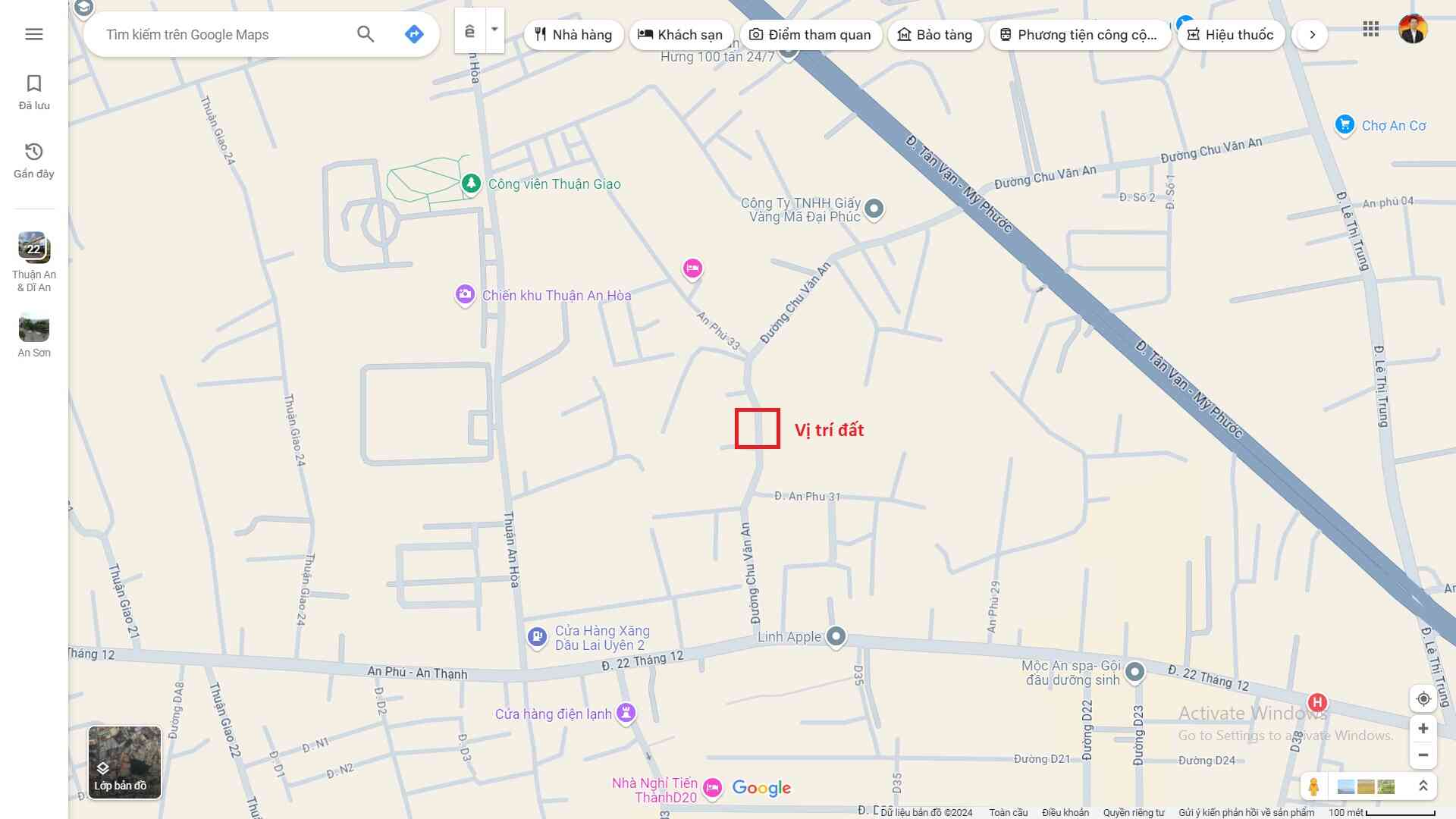This screenshot has width=1456, height=819.
Task: Open the Google Maps hamburger menu
Action: pyautogui.click(x=34, y=34)
